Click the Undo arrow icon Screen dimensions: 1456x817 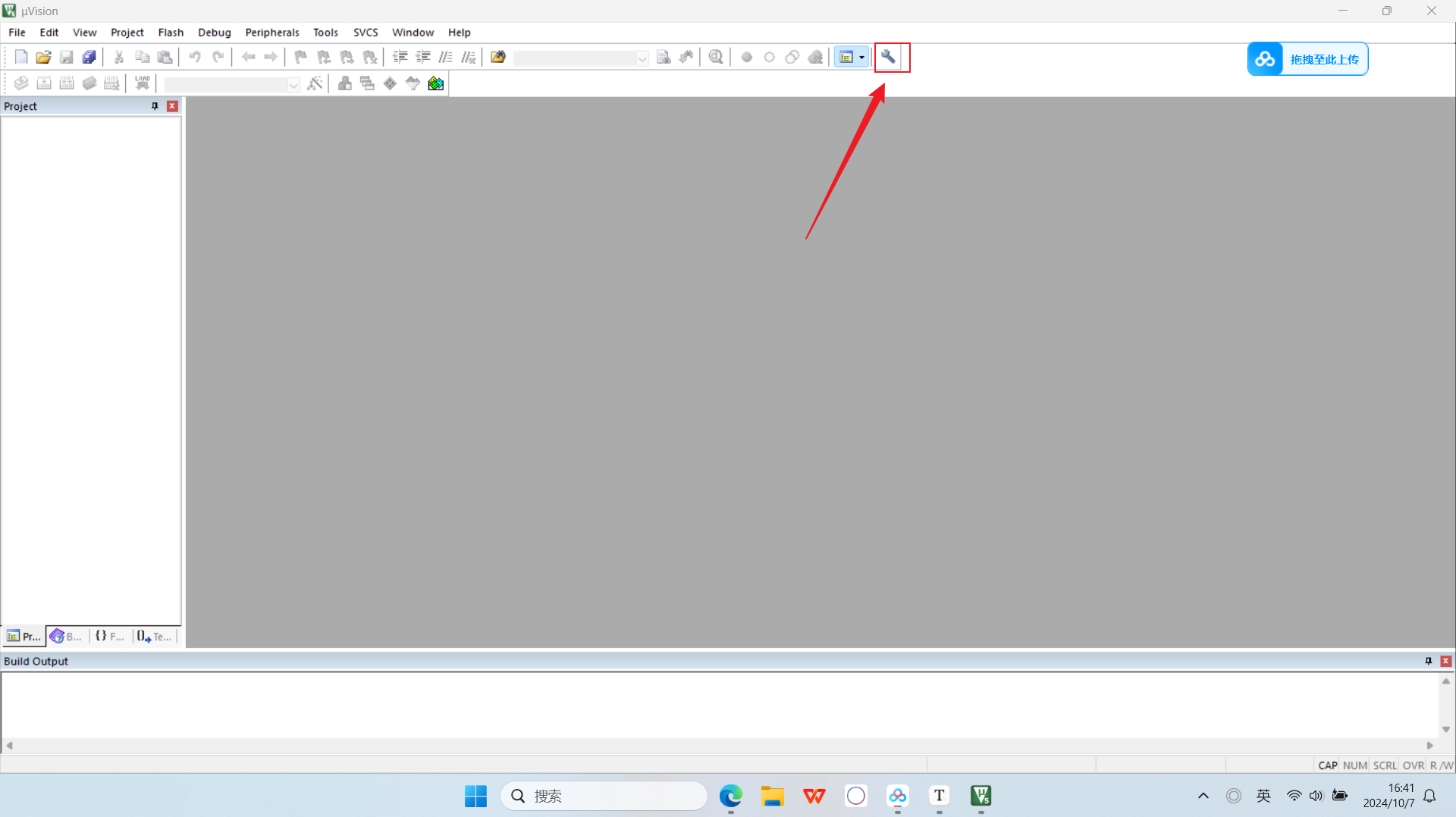(195, 58)
